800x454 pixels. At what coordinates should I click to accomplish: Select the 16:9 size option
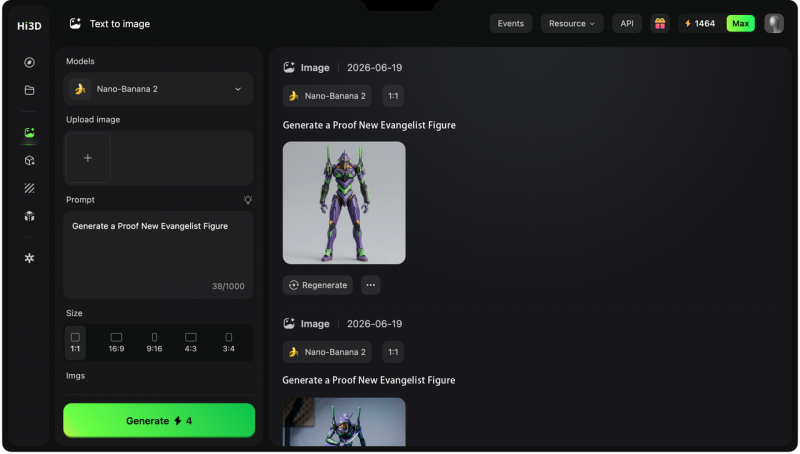click(x=116, y=342)
